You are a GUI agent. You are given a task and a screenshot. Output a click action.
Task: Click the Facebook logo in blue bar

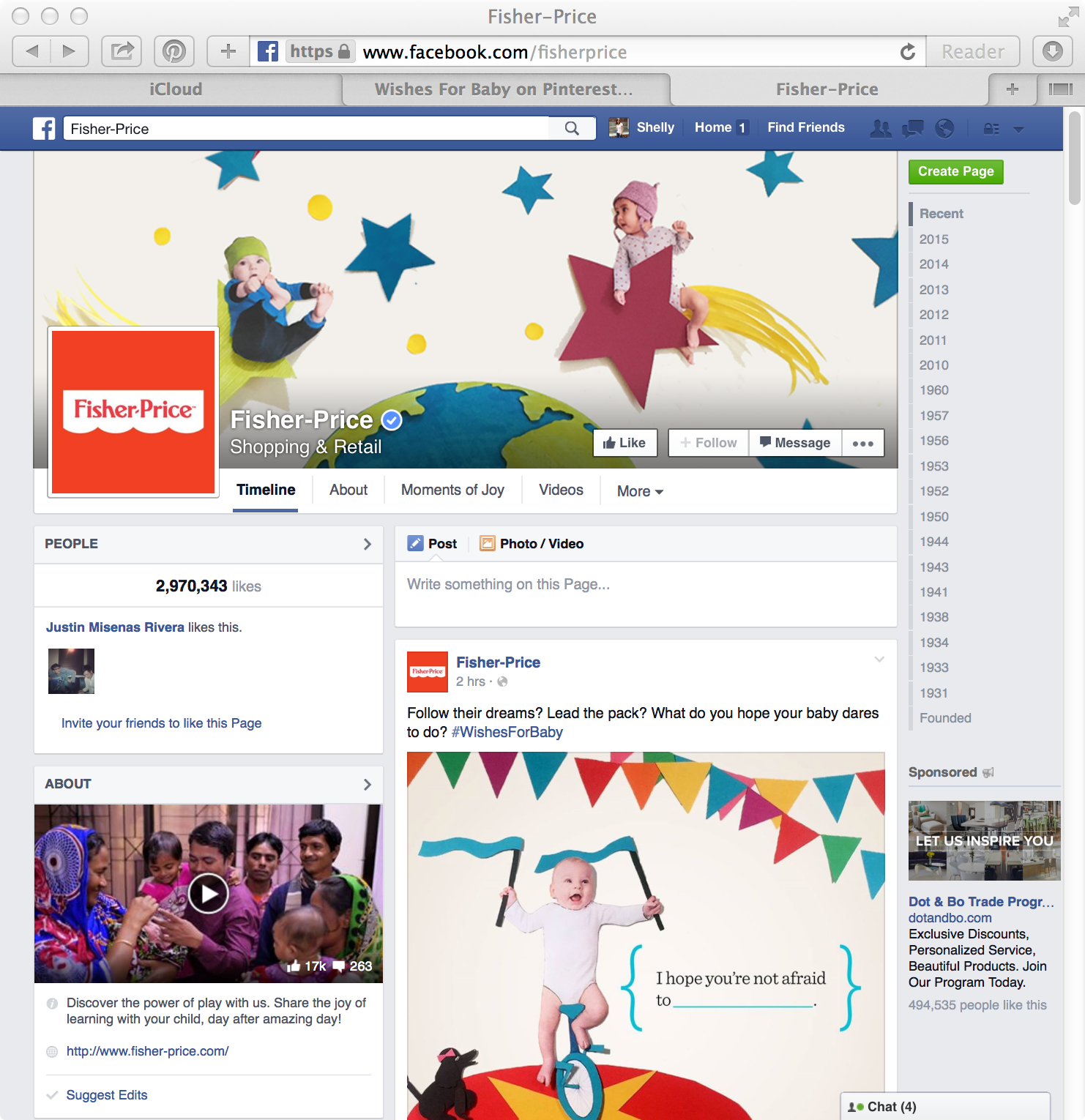44,129
